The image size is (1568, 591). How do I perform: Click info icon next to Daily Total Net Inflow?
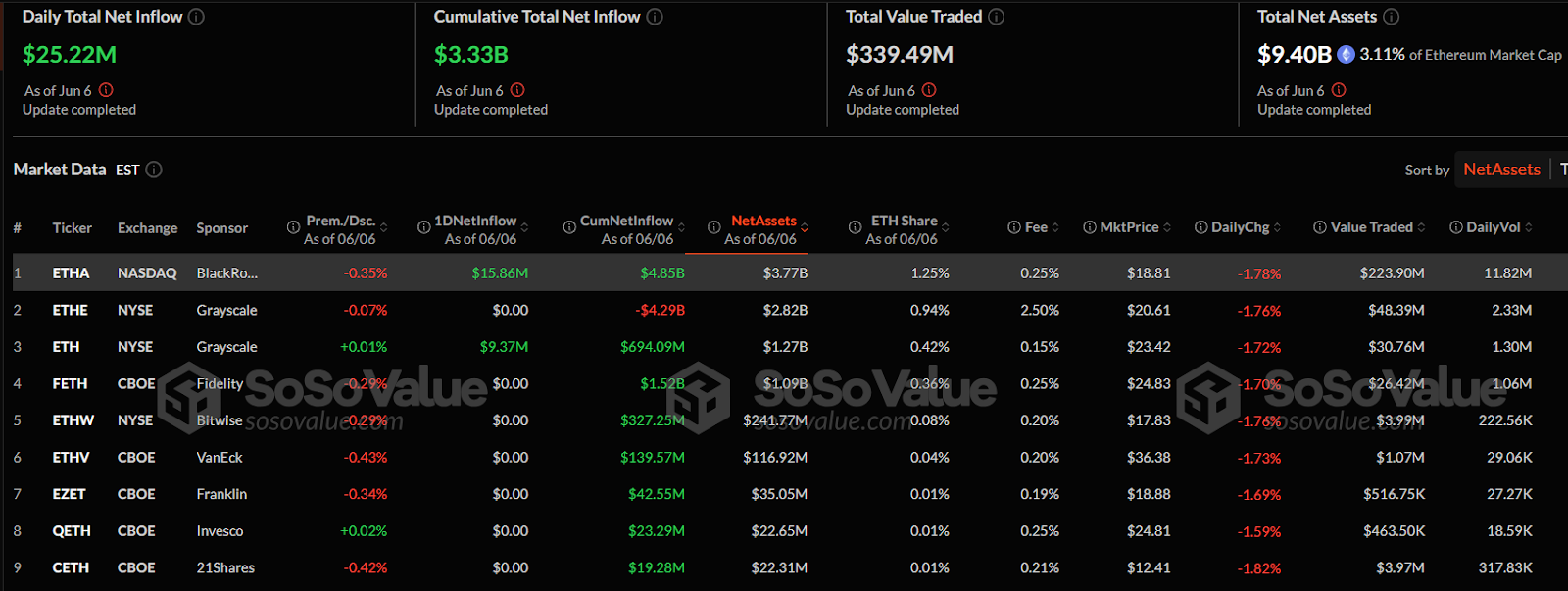point(196,17)
